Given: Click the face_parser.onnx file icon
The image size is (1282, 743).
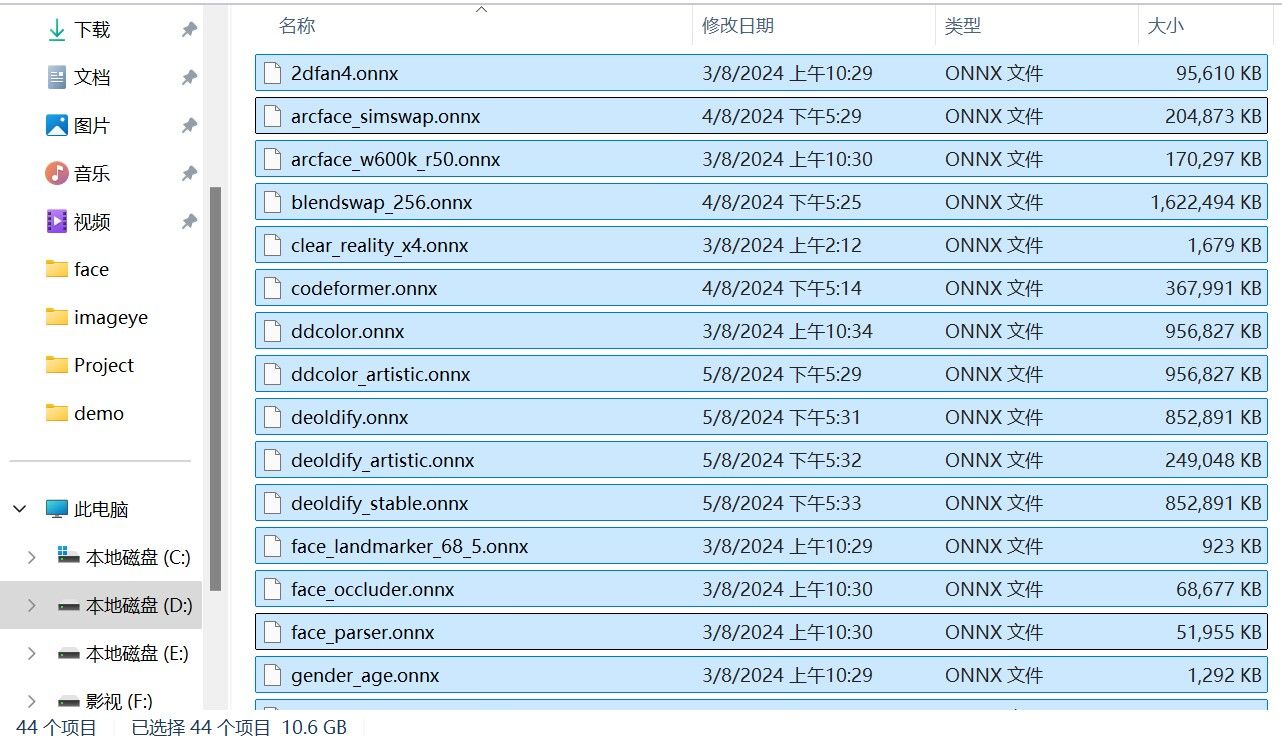Looking at the screenshot, I should (272, 632).
